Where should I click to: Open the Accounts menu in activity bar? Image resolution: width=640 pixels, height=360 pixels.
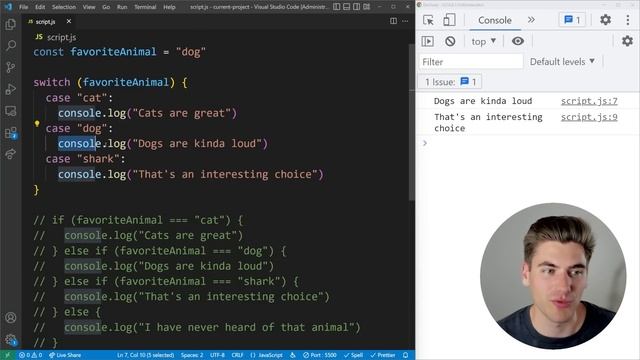point(11,318)
